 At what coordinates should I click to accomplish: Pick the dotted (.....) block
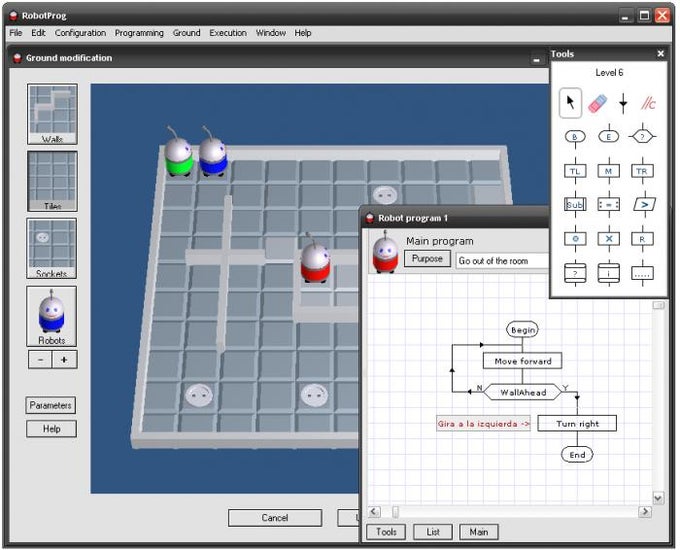[642, 273]
